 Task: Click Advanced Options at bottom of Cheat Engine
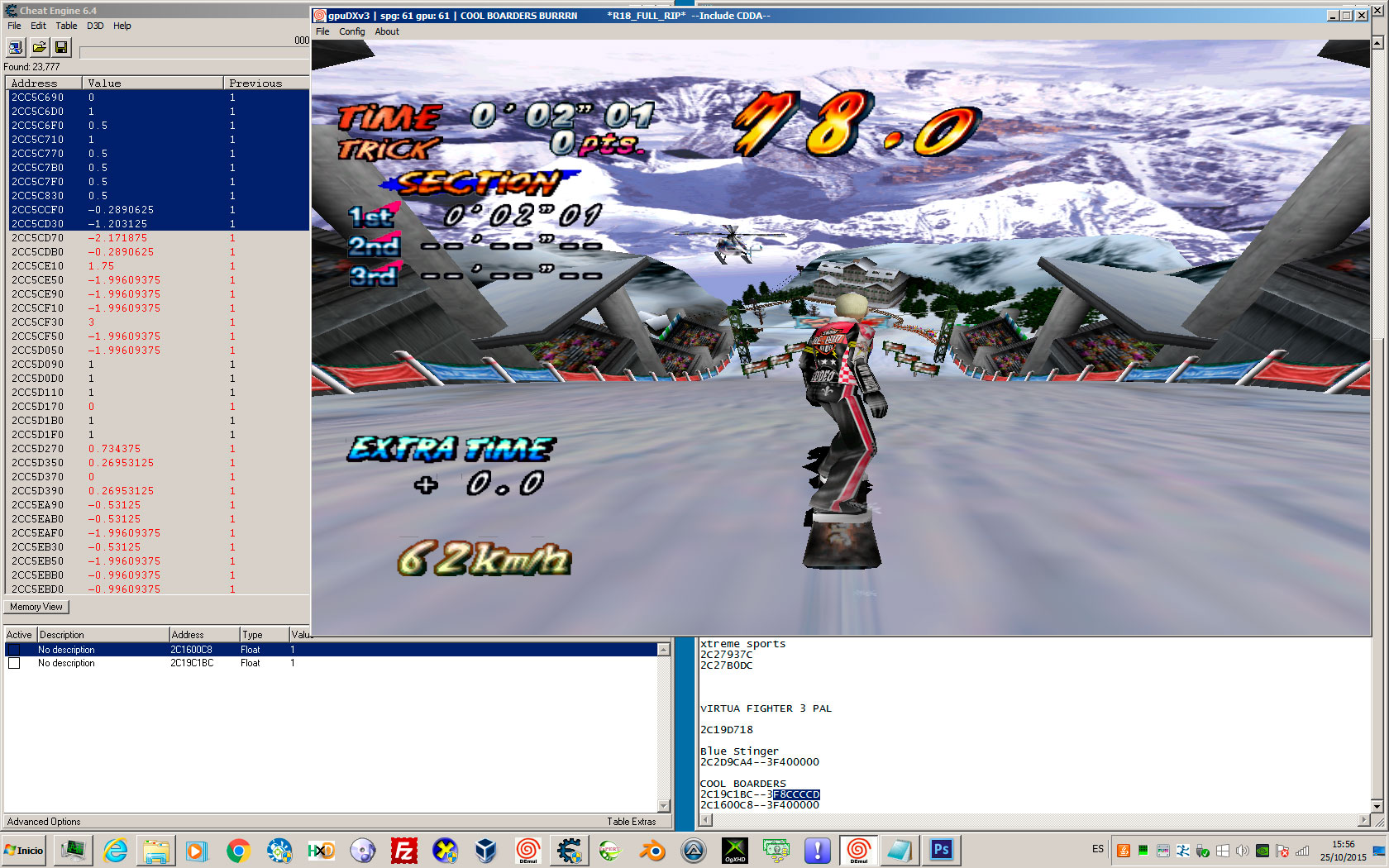click(x=44, y=822)
